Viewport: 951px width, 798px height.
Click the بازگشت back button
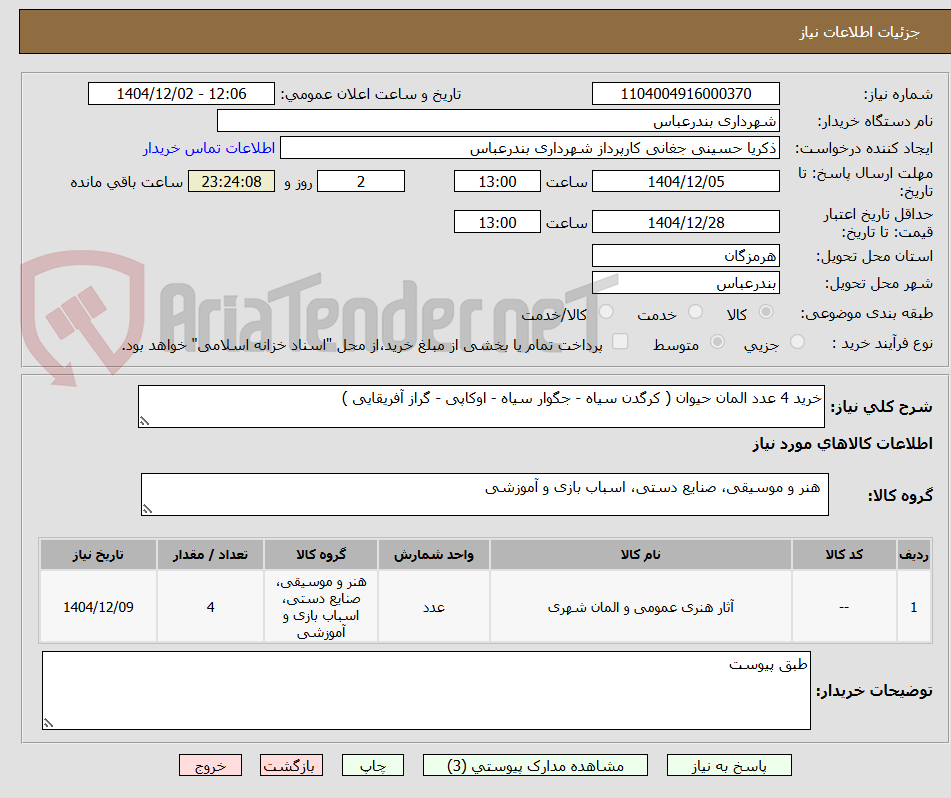(291, 765)
